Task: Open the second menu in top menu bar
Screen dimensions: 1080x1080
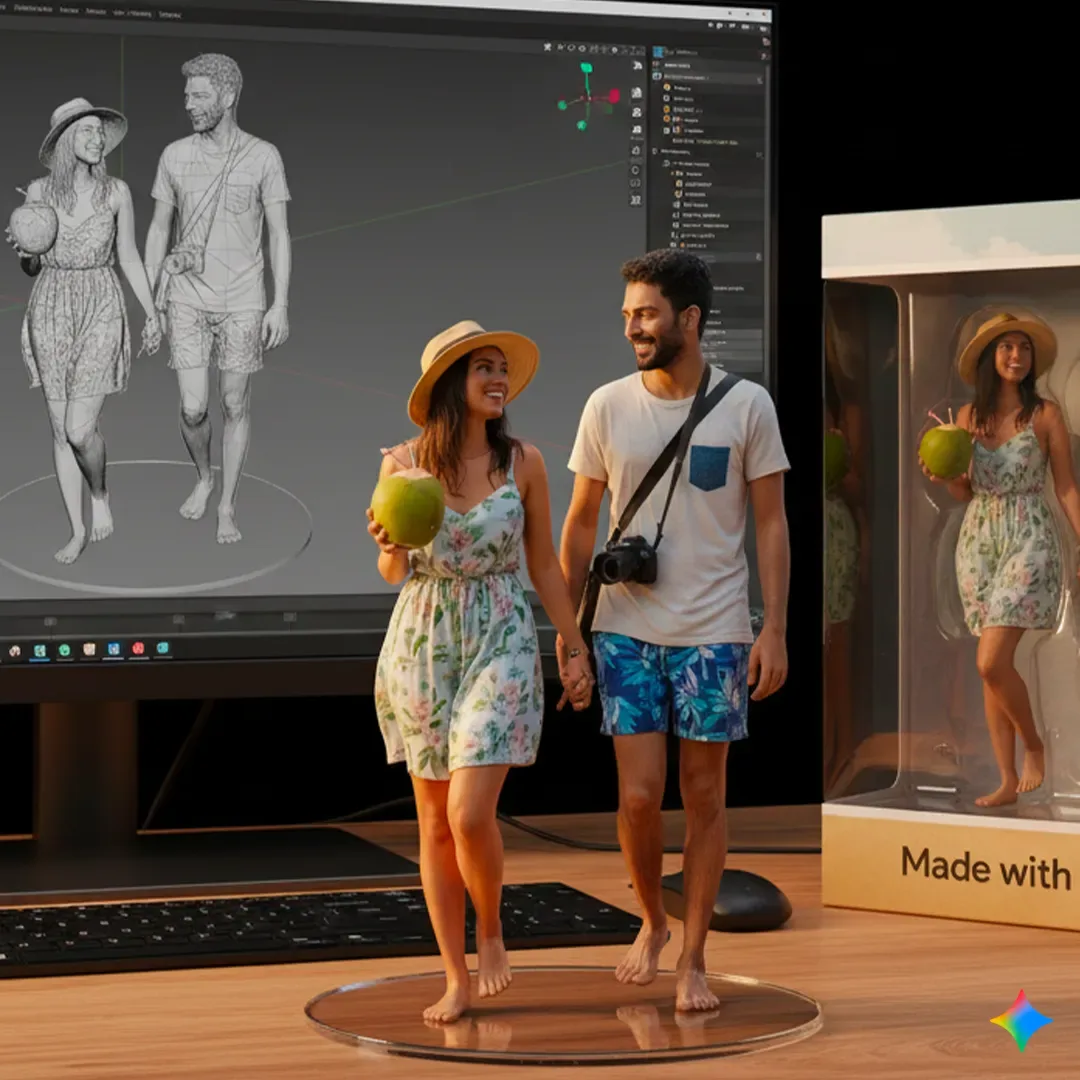Action: point(69,11)
